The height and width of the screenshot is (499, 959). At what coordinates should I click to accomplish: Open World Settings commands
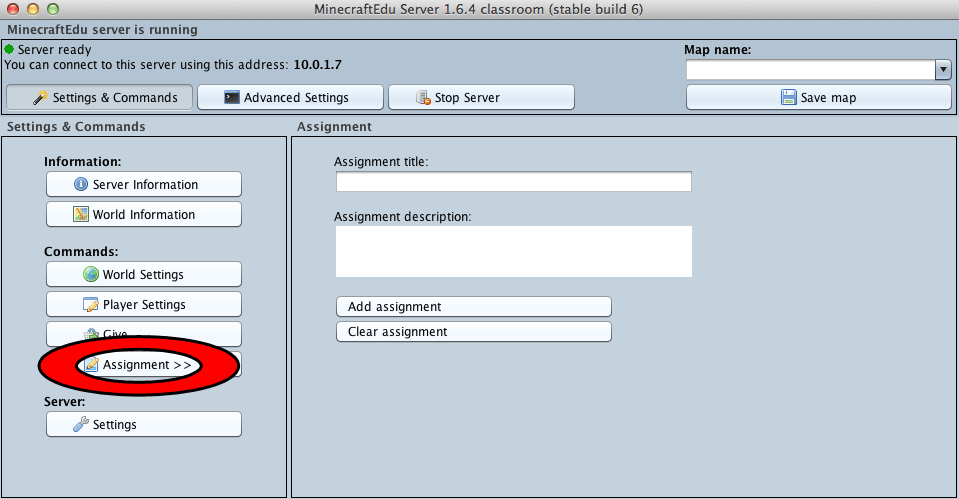(x=144, y=274)
